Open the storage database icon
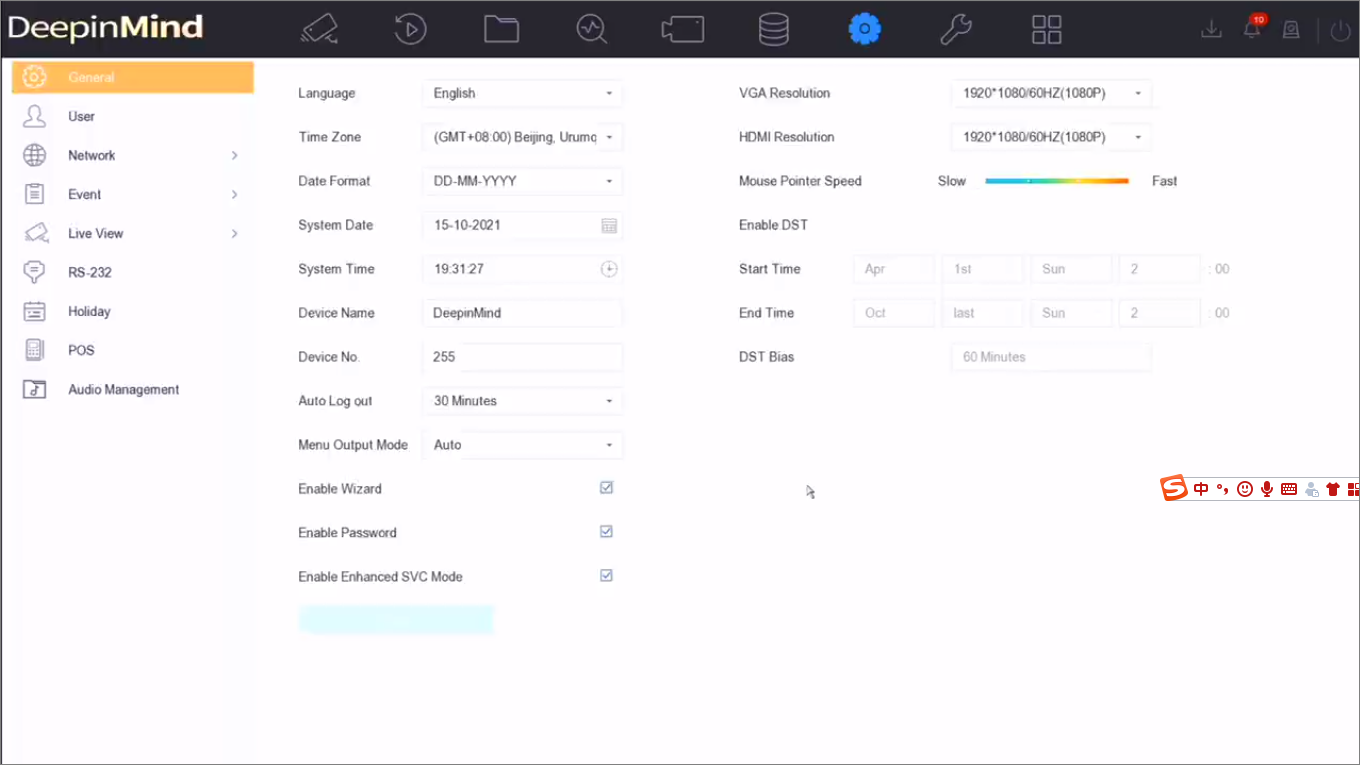This screenshot has height=765, width=1360. (773, 29)
